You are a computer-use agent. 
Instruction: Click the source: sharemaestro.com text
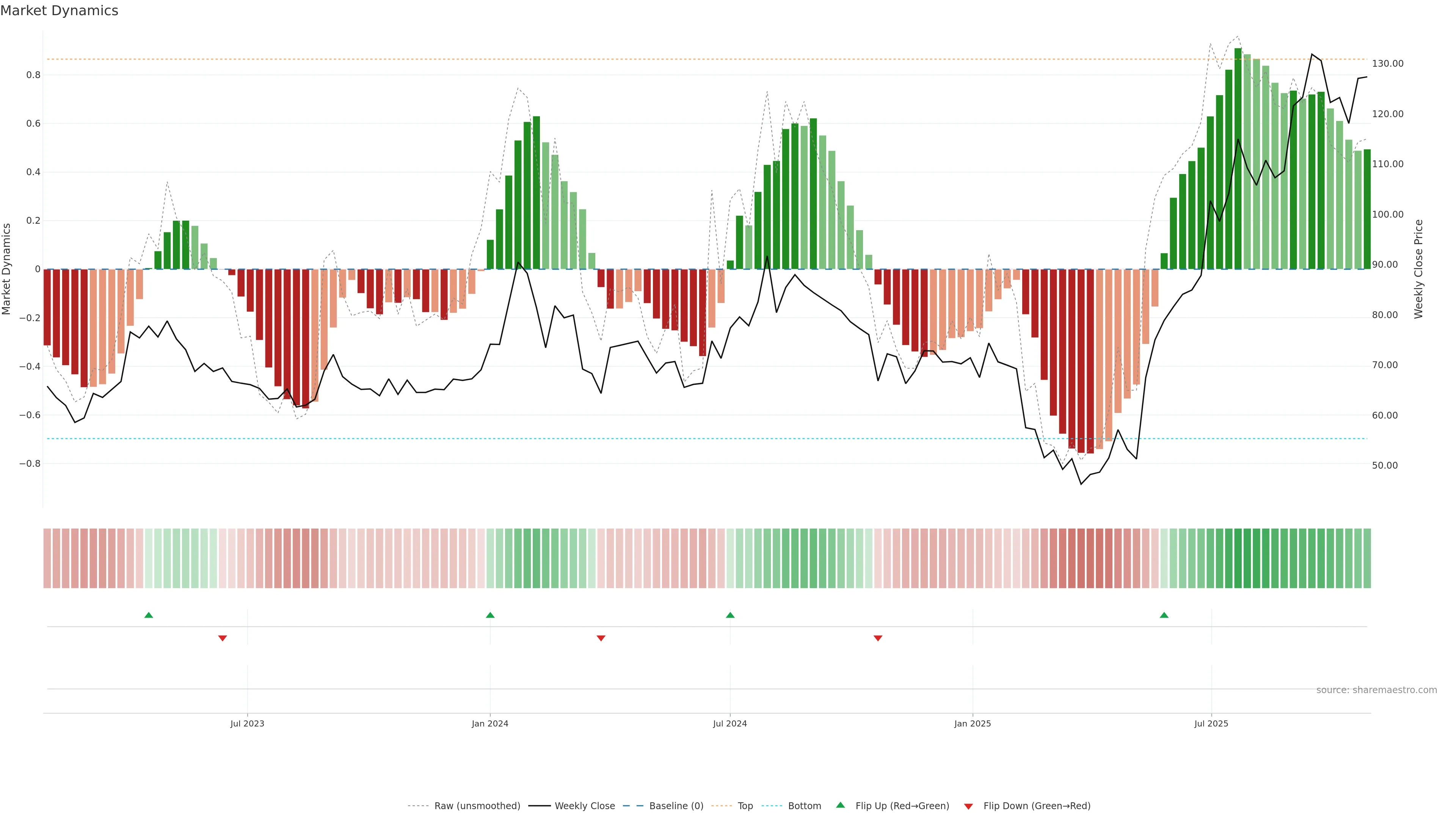point(1376,690)
